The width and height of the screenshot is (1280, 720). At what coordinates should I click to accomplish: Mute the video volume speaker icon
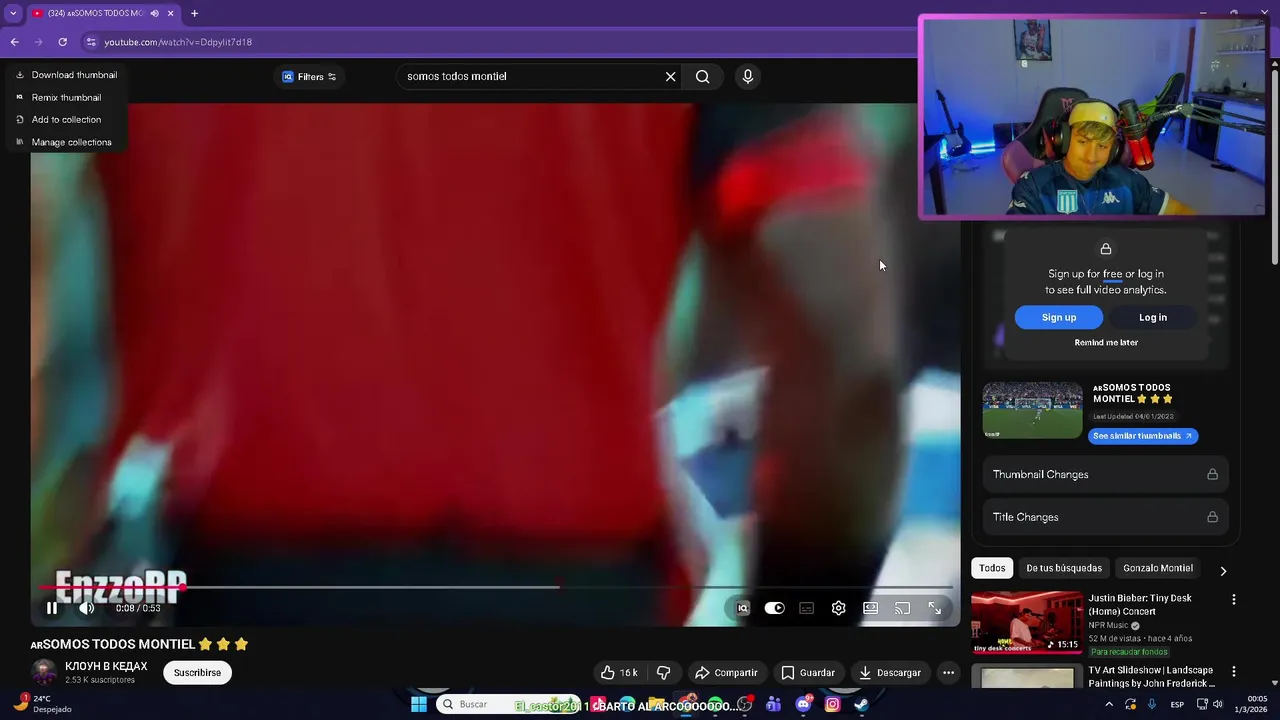pyautogui.click(x=87, y=608)
